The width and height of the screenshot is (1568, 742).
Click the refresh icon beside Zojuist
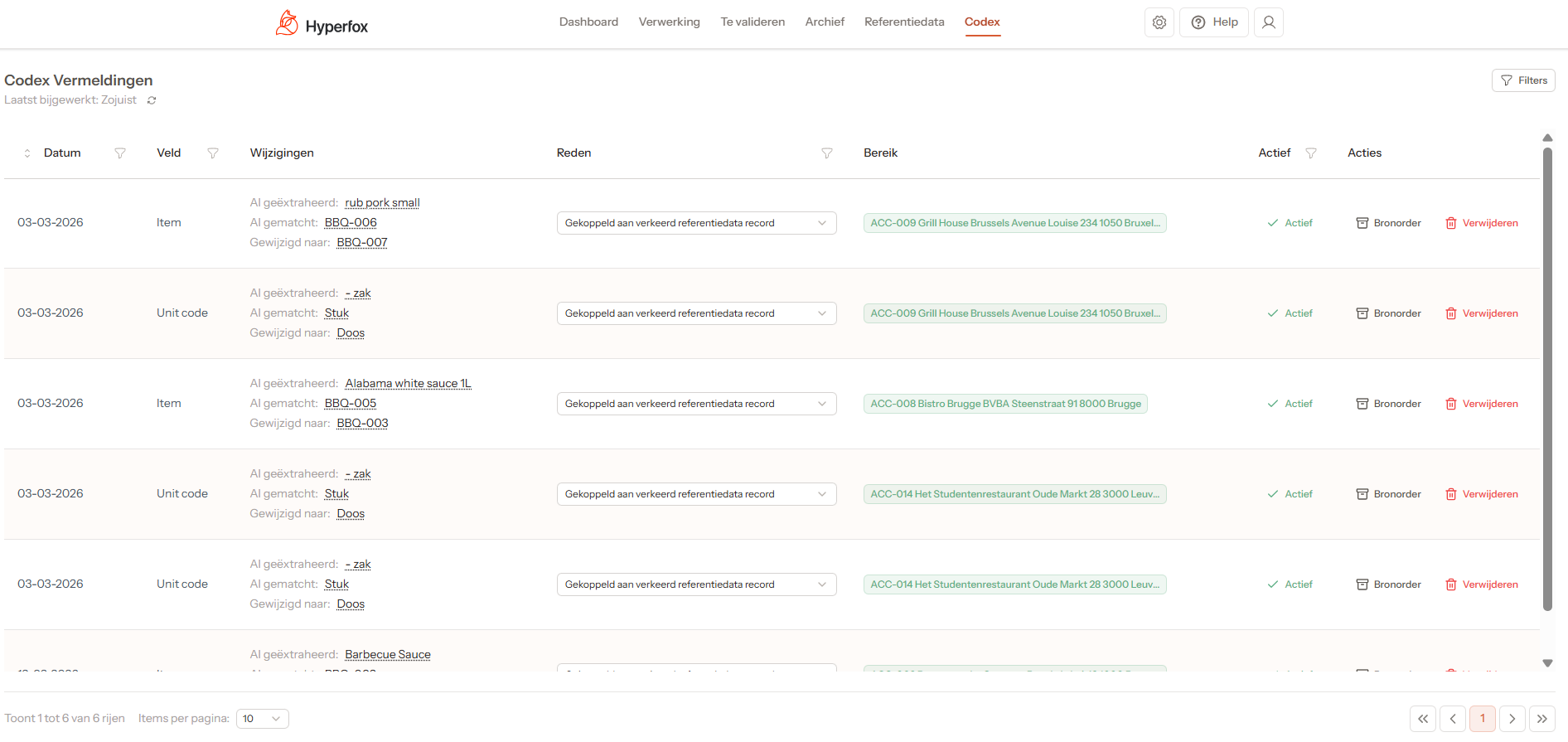[152, 100]
